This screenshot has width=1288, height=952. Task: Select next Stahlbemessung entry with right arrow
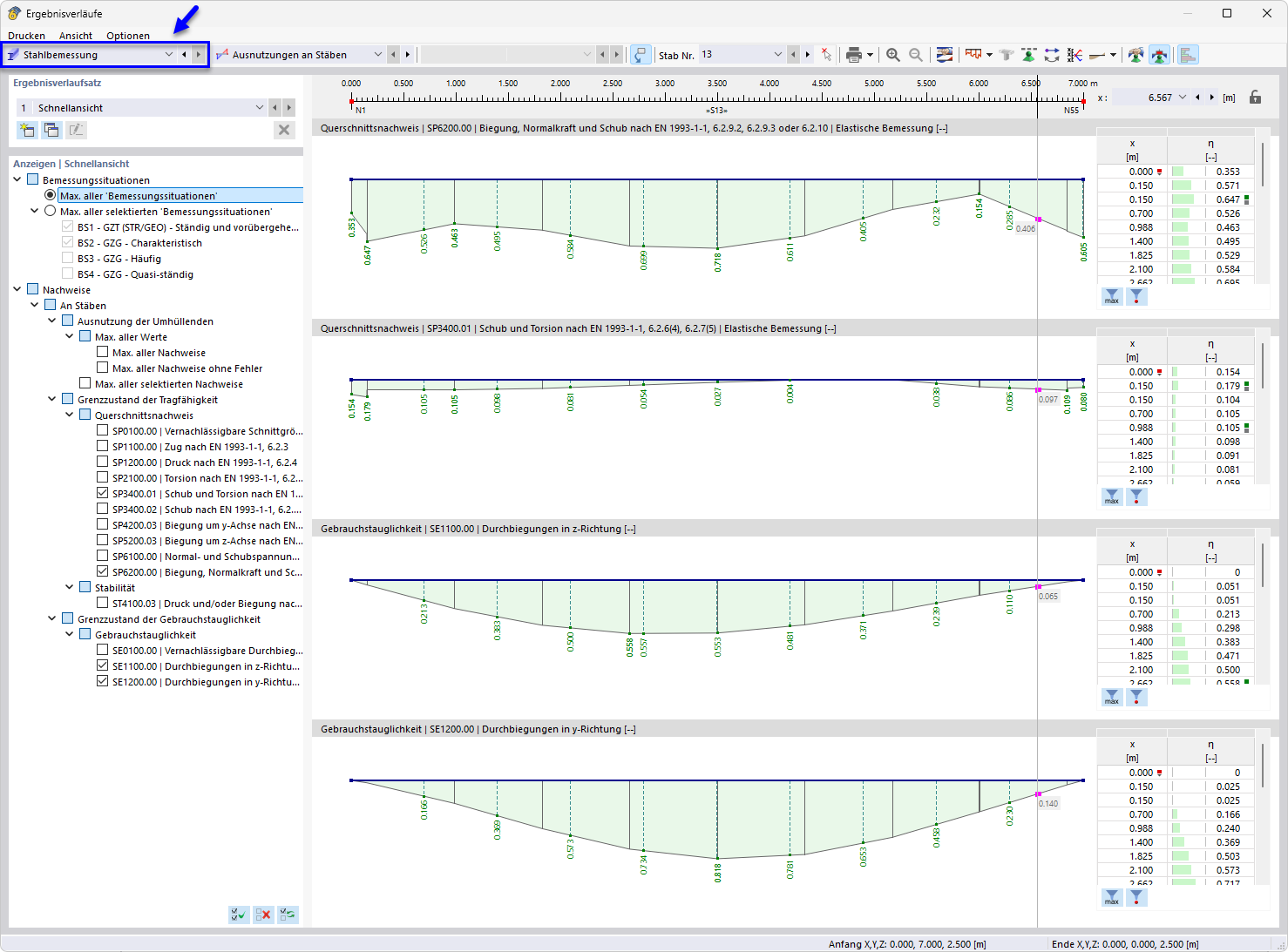(199, 55)
